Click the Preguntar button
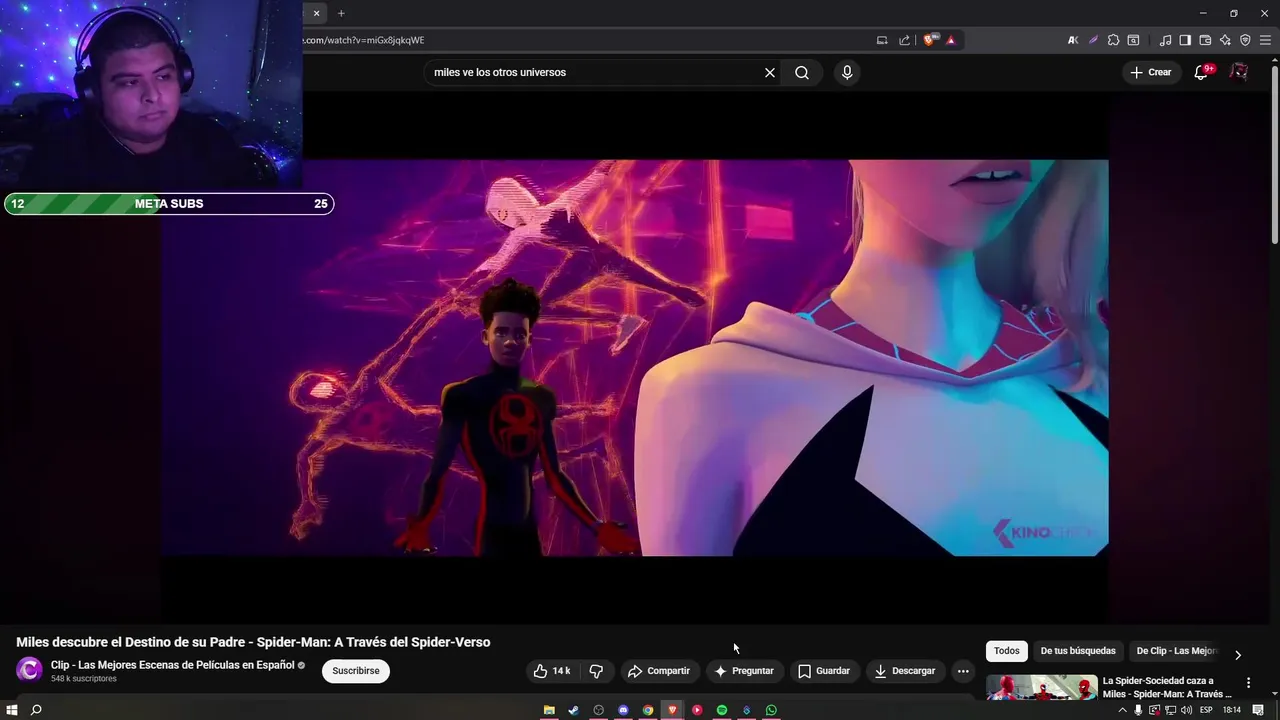This screenshot has height=720, width=1280. [x=744, y=671]
